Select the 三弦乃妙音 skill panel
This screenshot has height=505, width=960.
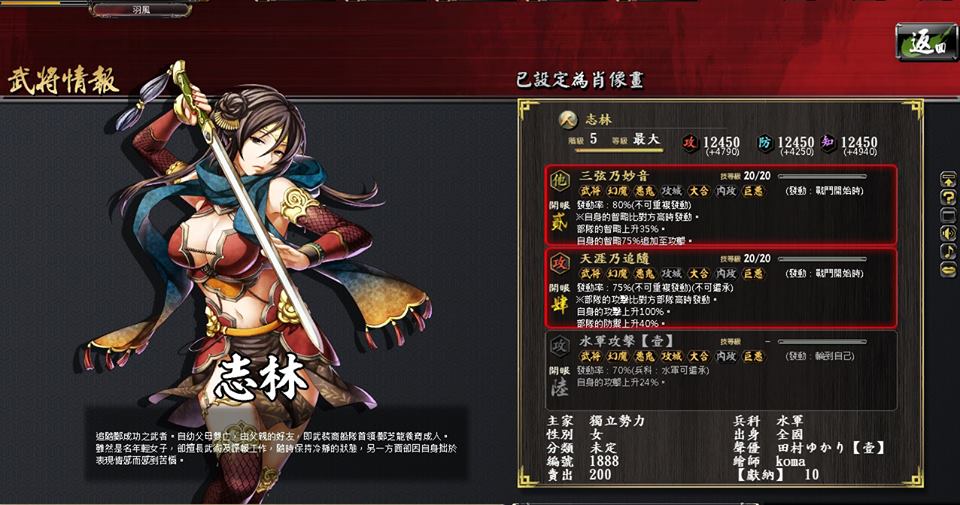(721, 205)
